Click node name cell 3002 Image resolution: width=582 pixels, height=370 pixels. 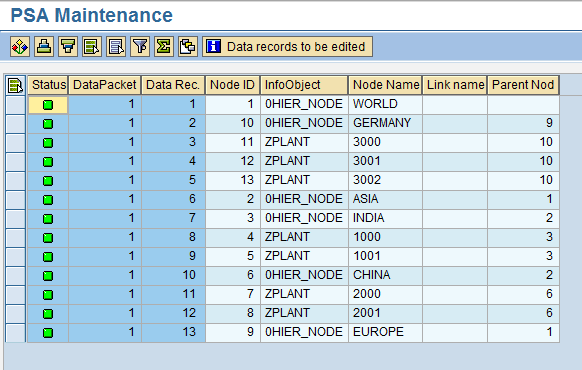tap(385, 180)
